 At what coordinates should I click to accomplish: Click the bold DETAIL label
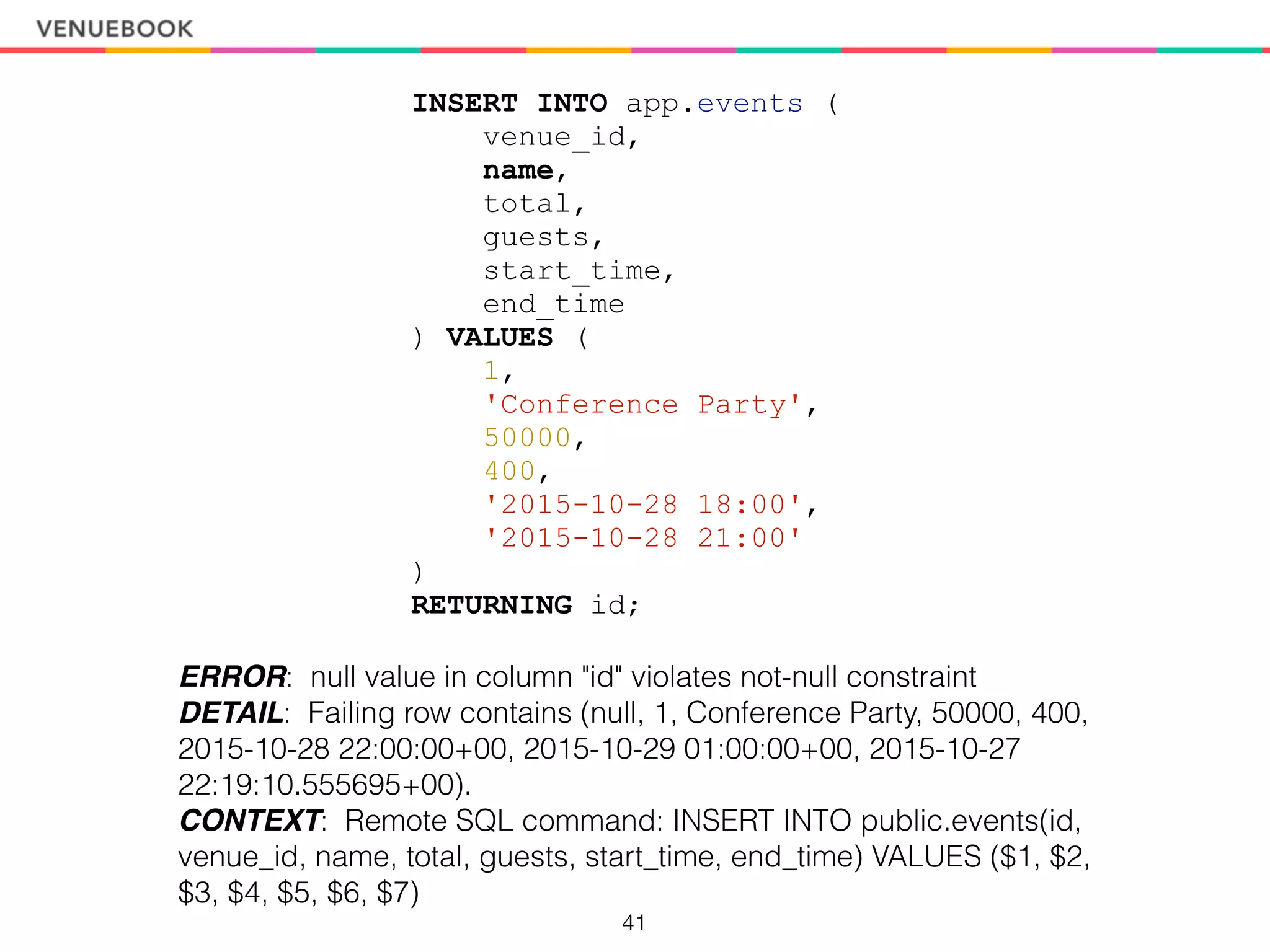tap(231, 713)
